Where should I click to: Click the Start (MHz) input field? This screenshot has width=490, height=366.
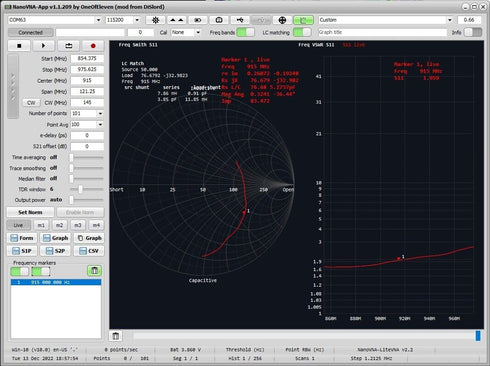point(87,58)
